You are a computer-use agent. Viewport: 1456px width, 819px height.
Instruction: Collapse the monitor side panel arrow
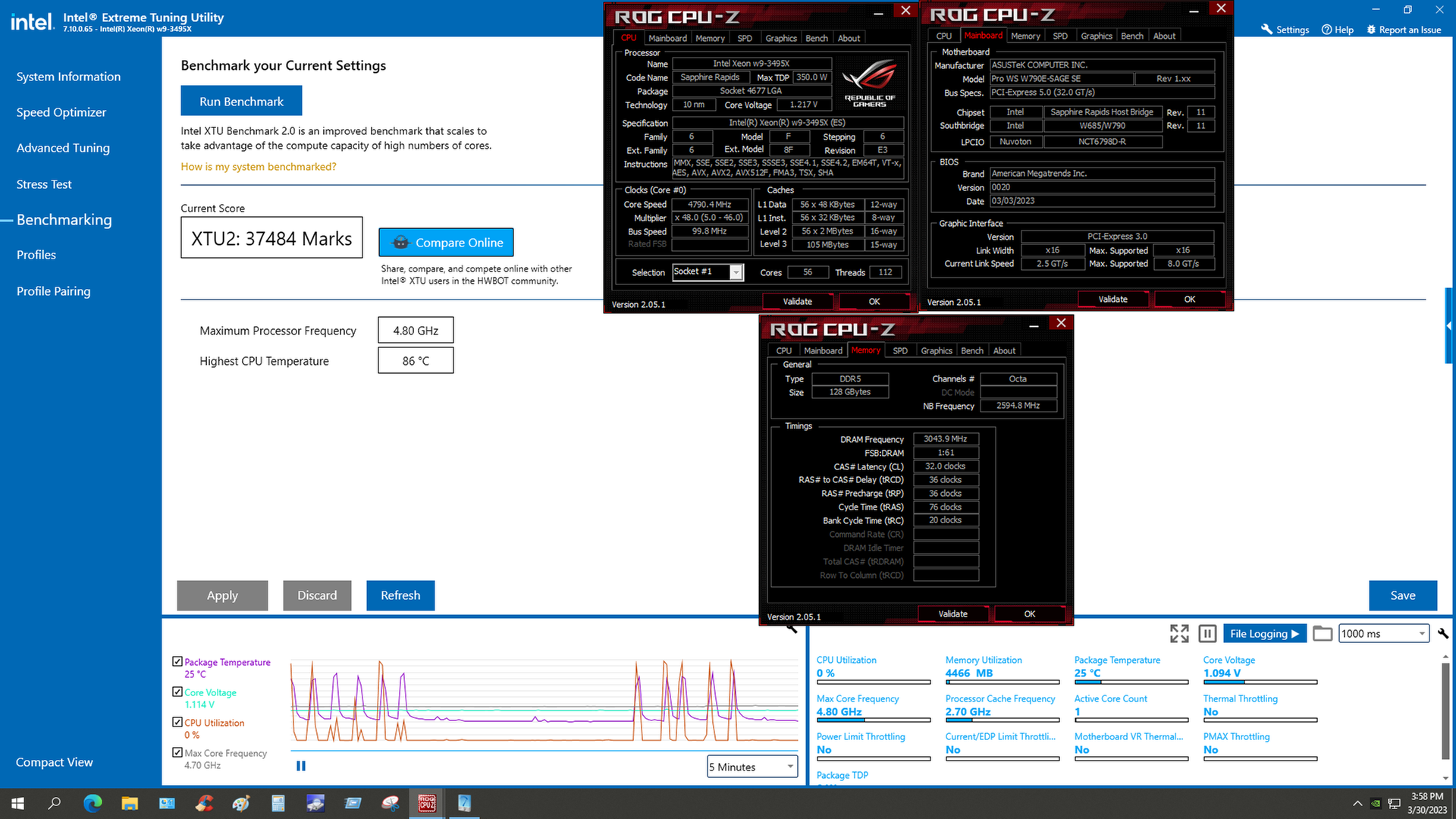[1449, 326]
